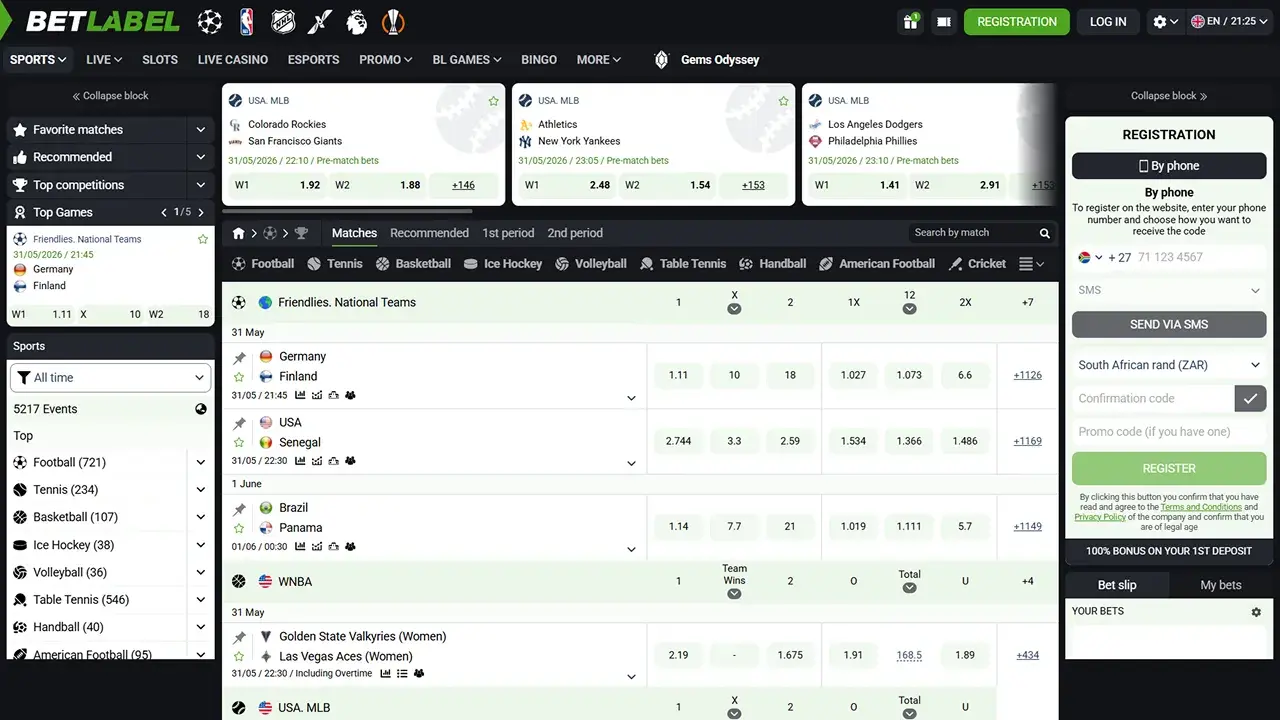1280x720 pixels.
Task: Confirm the confirmation code checkmark
Action: pyautogui.click(x=1250, y=398)
